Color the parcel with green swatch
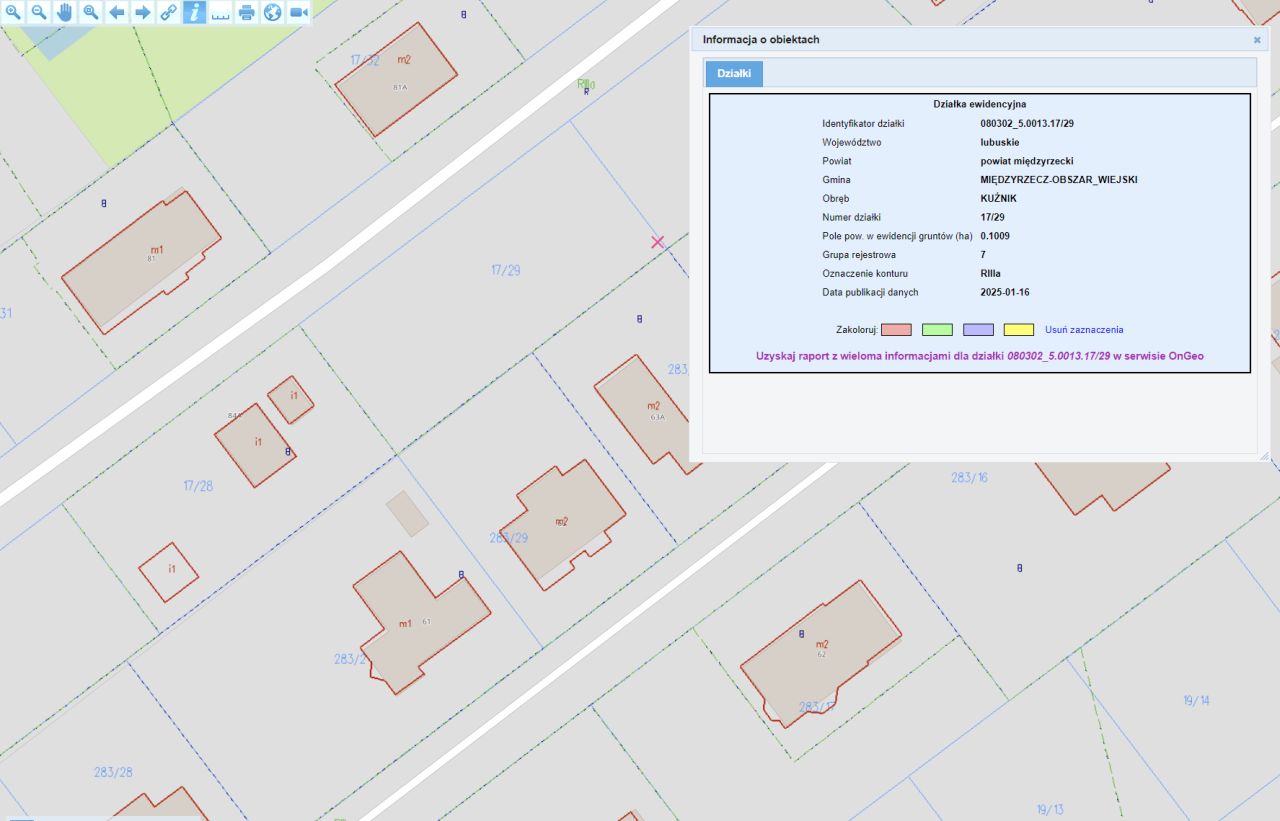Screen dimensions: 1280x821 (x=937, y=330)
